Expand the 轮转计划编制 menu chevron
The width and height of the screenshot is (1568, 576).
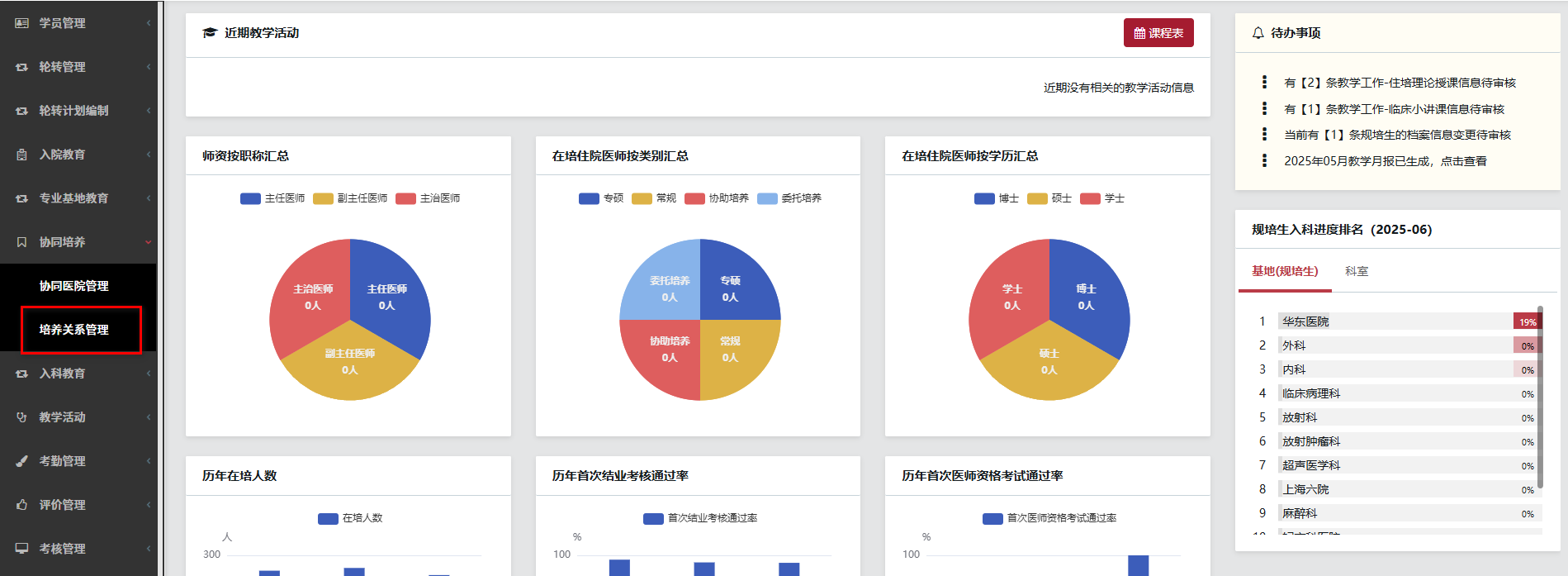(149, 111)
